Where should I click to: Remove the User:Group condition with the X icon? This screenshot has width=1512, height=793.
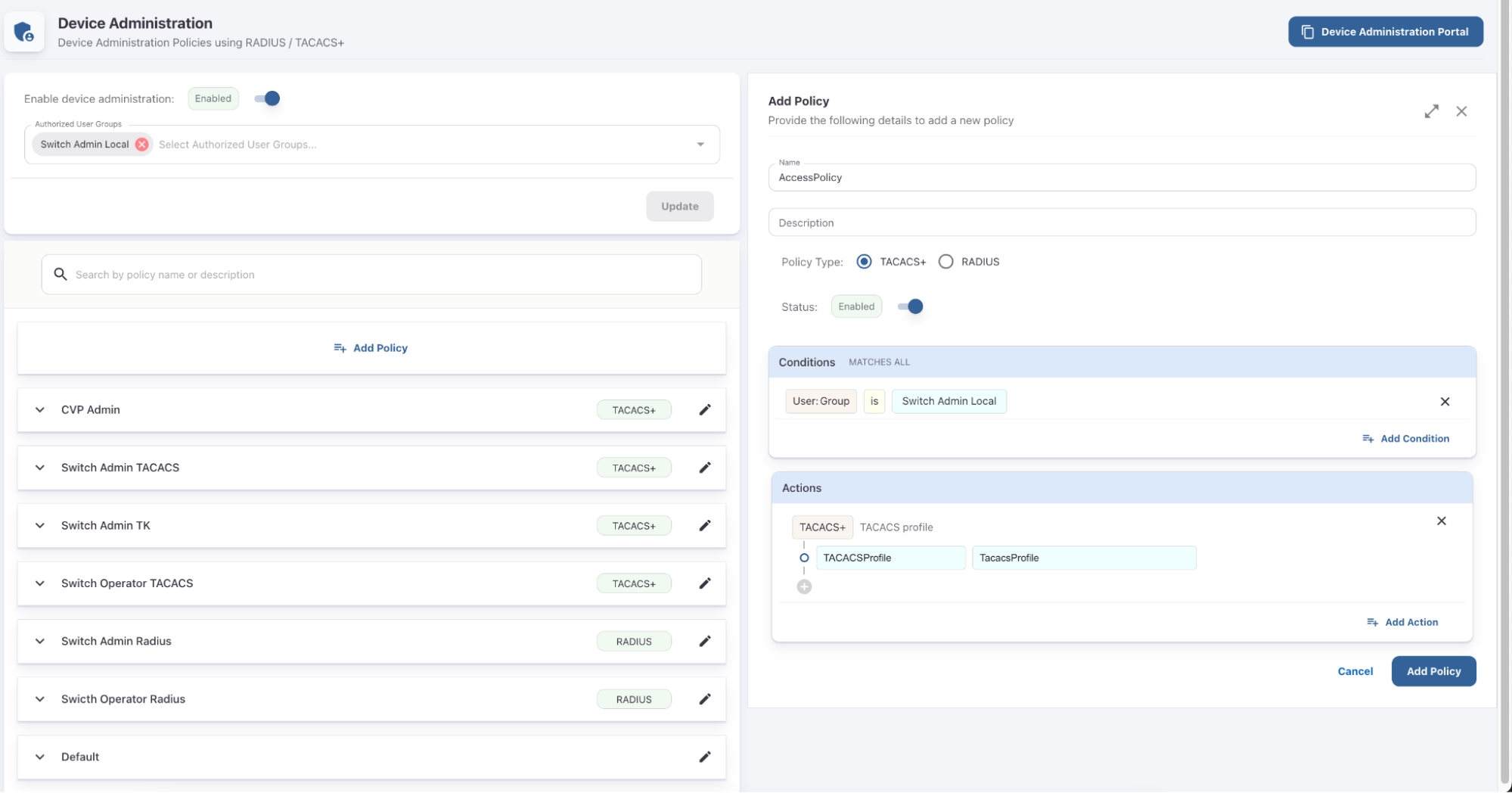click(1445, 402)
